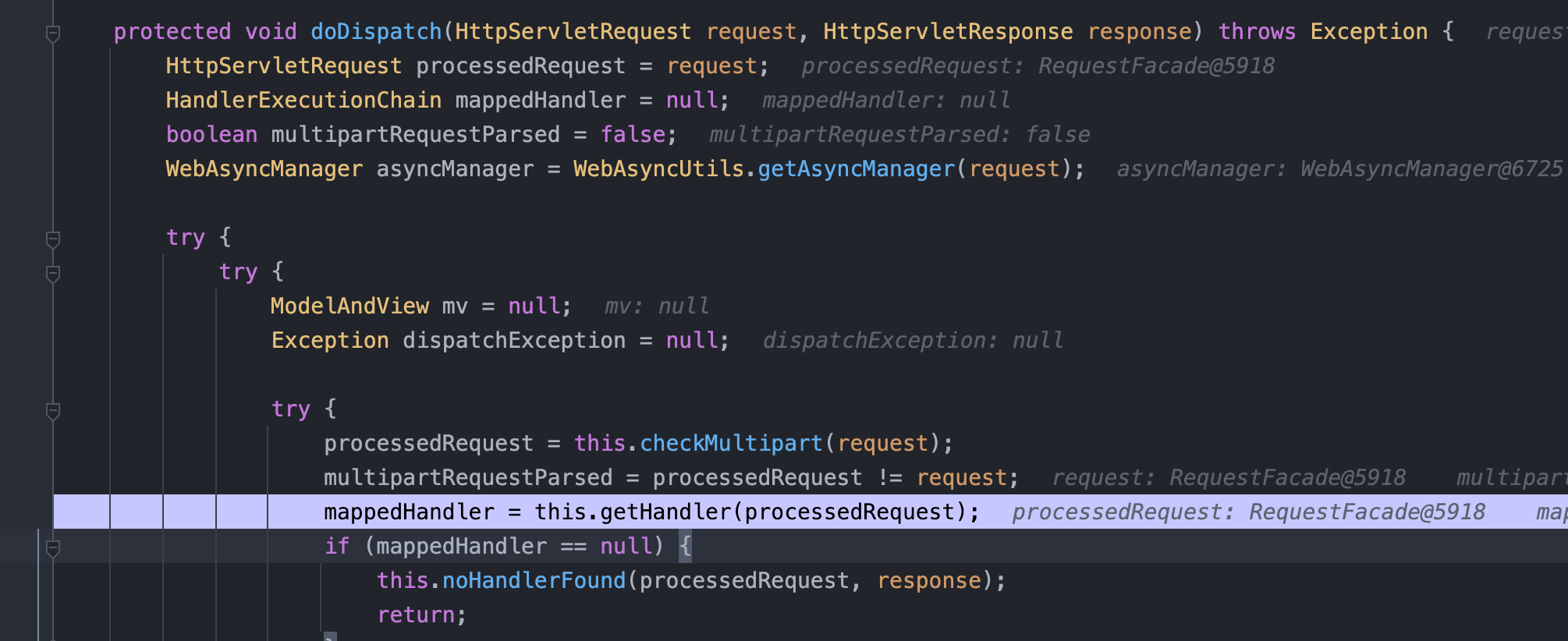Click the WebAsyncUtils class reference

tap(658, 169)
